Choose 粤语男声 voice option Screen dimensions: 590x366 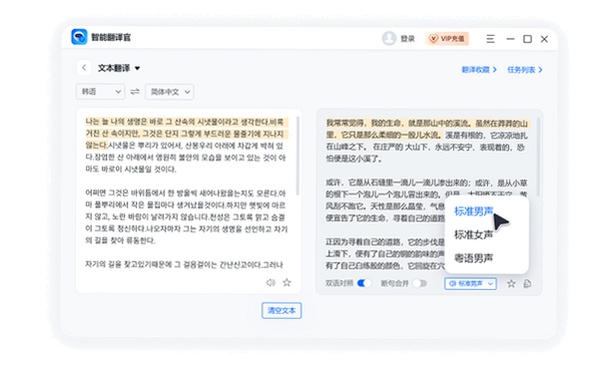tap(473, 258)
